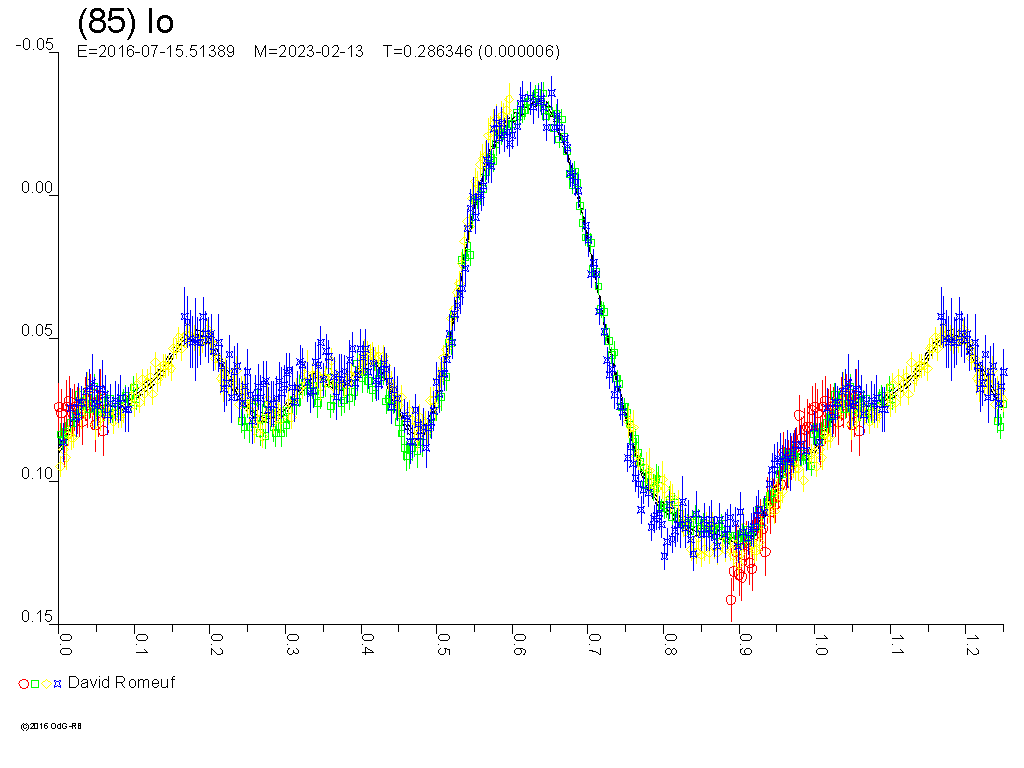
Task: Click the date text M=2023-02-13
Action: (x=308, y=52)
